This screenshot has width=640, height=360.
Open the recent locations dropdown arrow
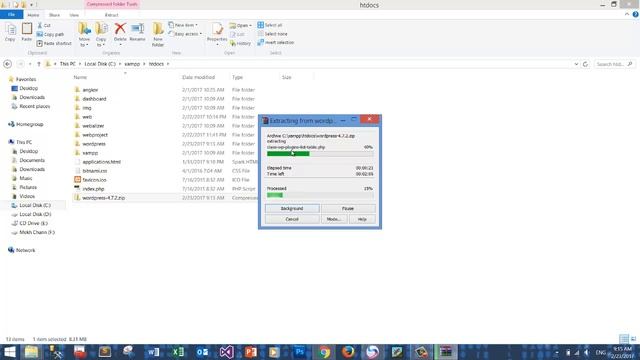point(30,64)
